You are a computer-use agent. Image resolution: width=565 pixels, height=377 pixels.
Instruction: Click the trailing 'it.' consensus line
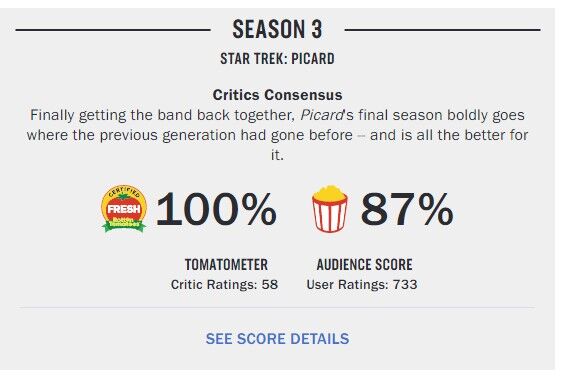[277, 155]
